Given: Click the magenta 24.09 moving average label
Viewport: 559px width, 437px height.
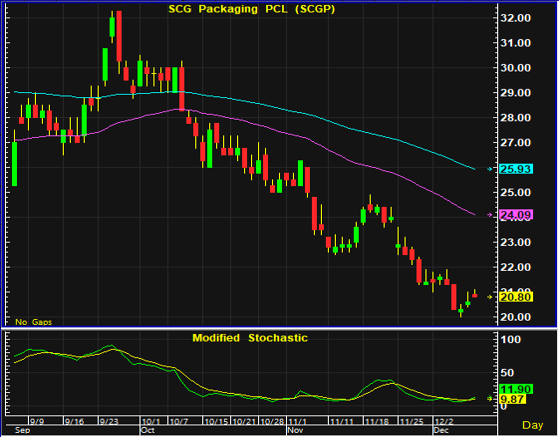Looking at the screenshot, I should (x=516, y=215).
